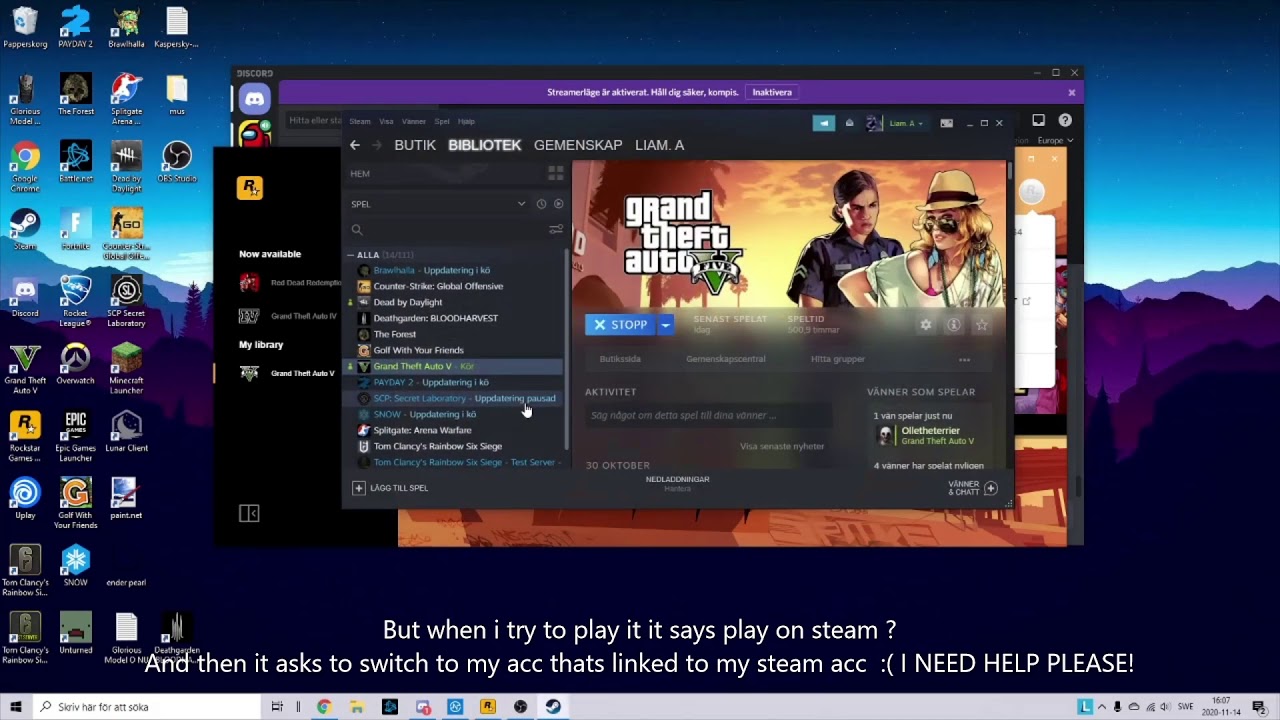
Task: Mark GTA V as favorite star
Action: (x=982, y=325)
